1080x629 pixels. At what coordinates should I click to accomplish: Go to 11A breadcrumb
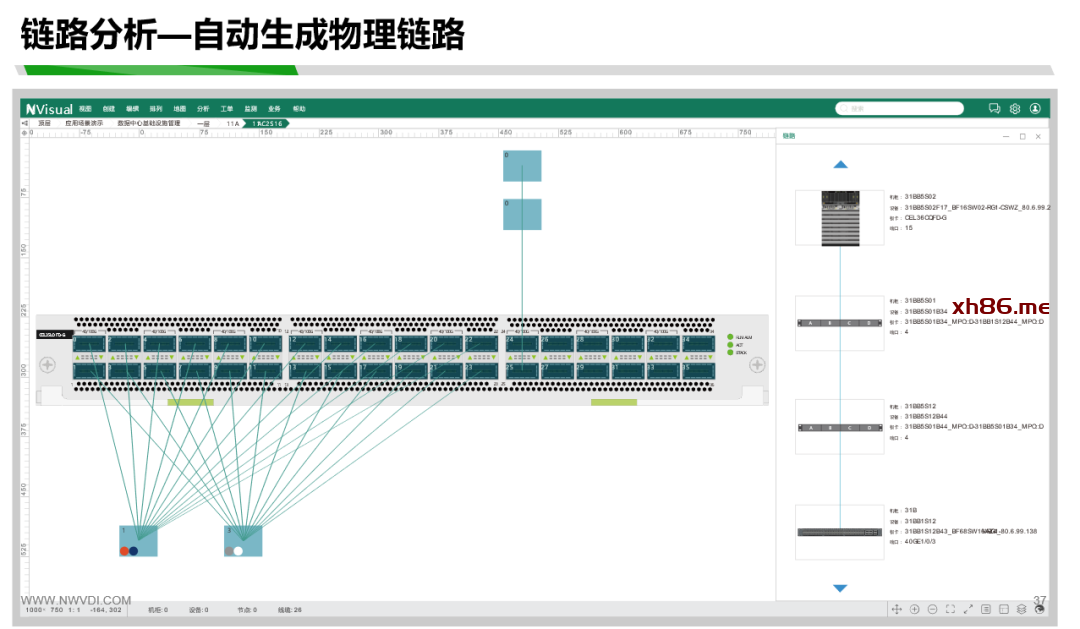[x=233, y=124]
